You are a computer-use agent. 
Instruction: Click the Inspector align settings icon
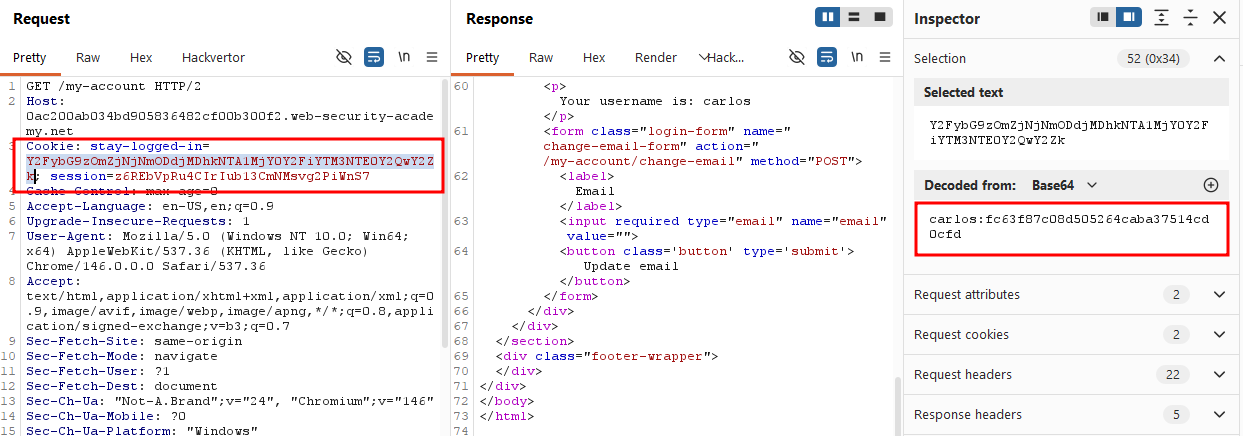(1161, 18)
